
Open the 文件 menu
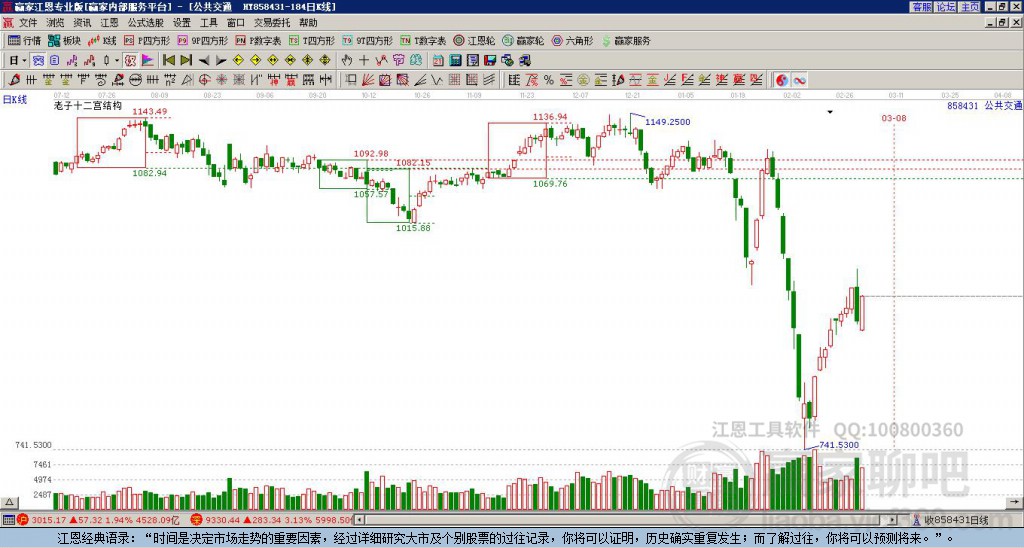pyautogui.click(x=28, y=23)
